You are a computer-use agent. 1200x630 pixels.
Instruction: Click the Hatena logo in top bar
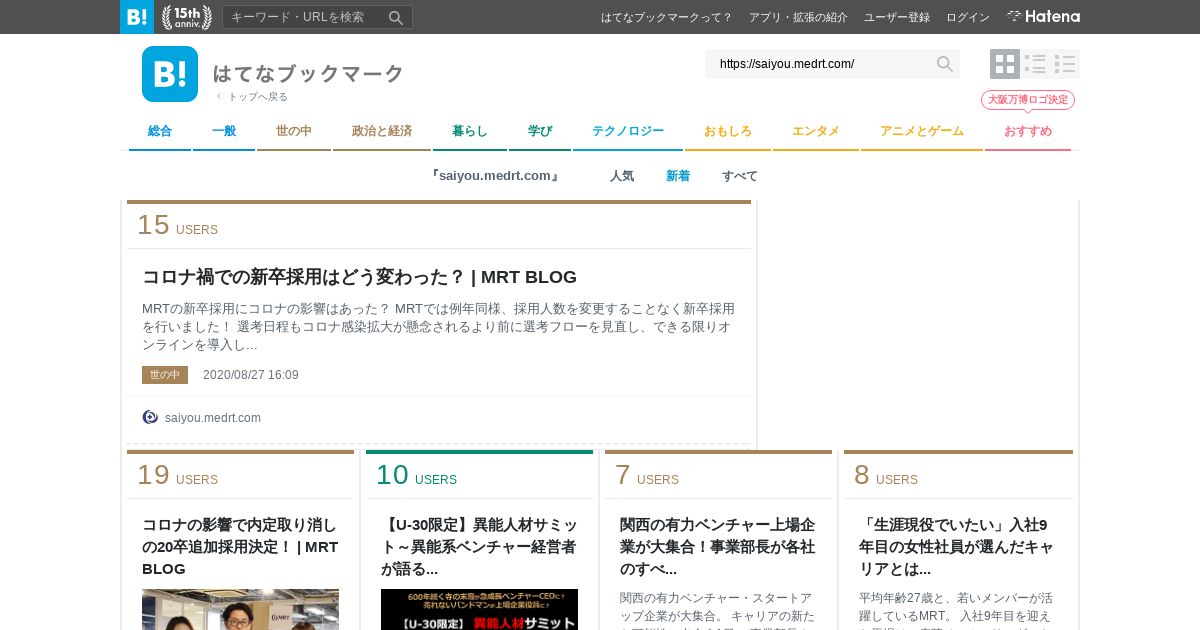pos(1043,17)
